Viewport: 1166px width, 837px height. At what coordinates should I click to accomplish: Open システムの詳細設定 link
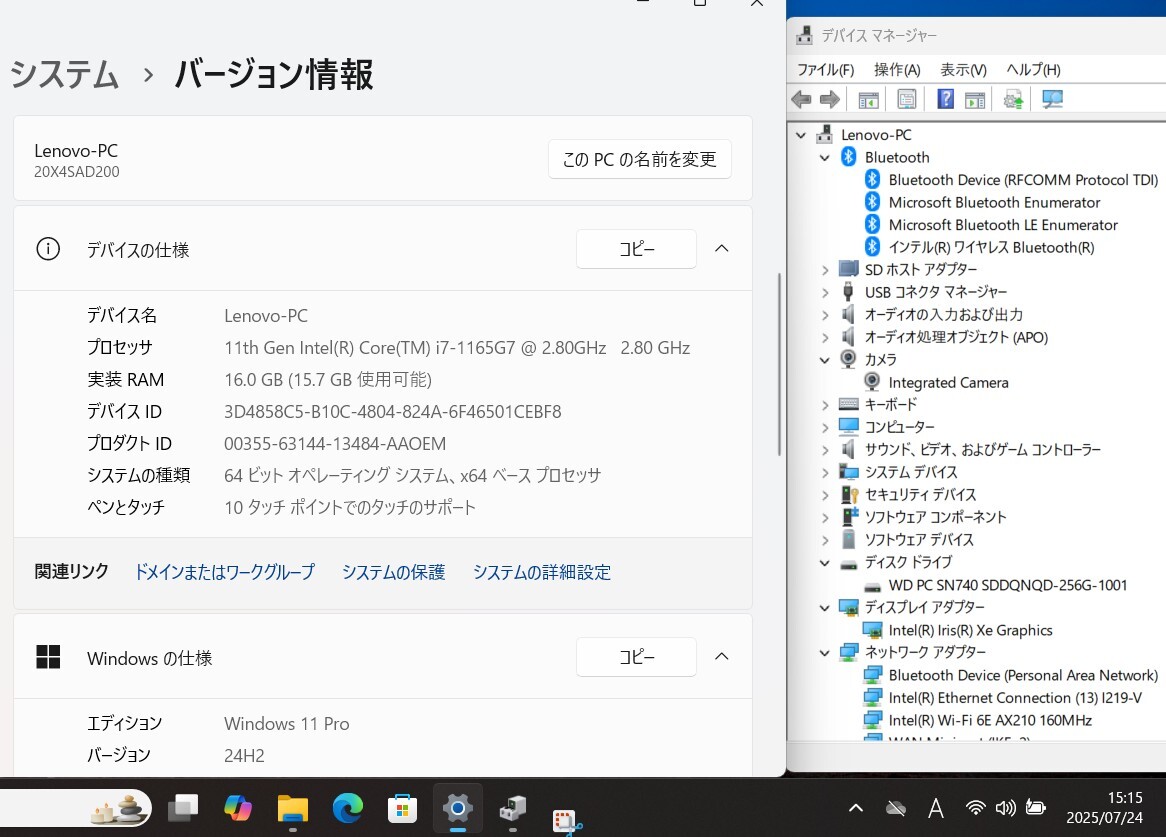(542, 572)
